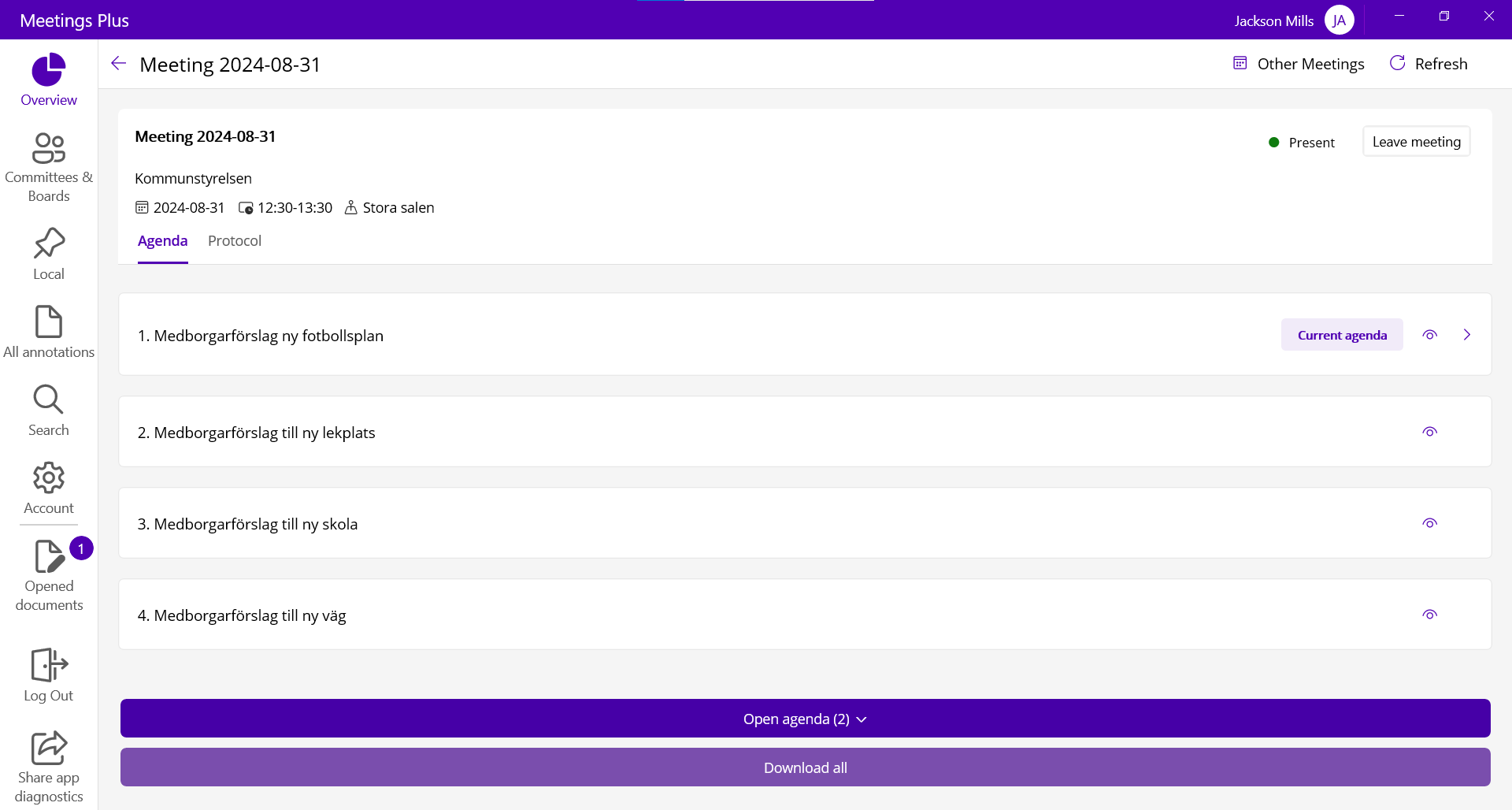The height and width of the screenshot is (810, 1512).
Task: Open Committees & Boards in sidebar
Action: tap(49, 167)
